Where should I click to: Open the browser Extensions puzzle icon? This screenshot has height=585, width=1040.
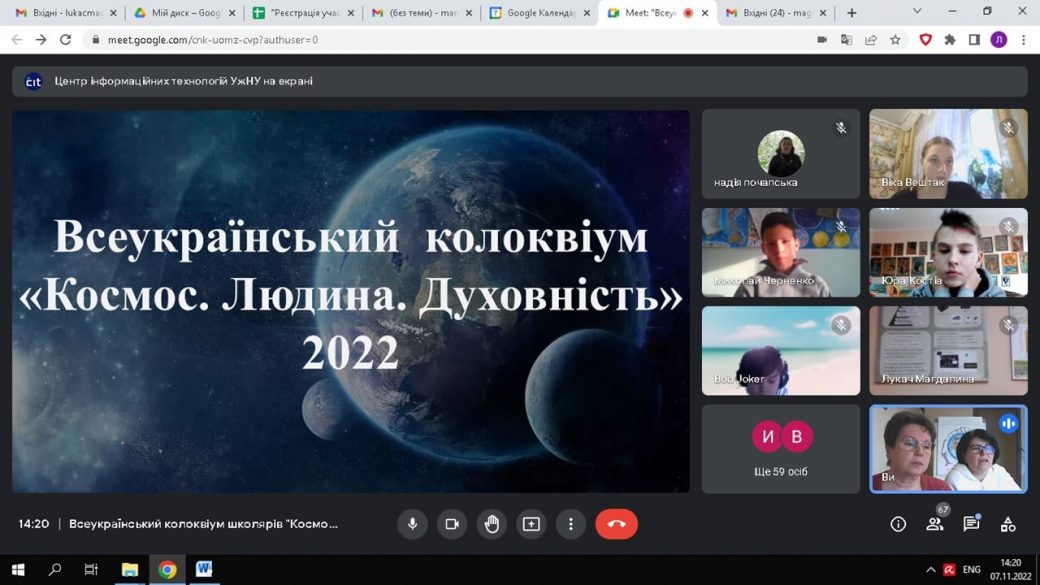[950, 40]
